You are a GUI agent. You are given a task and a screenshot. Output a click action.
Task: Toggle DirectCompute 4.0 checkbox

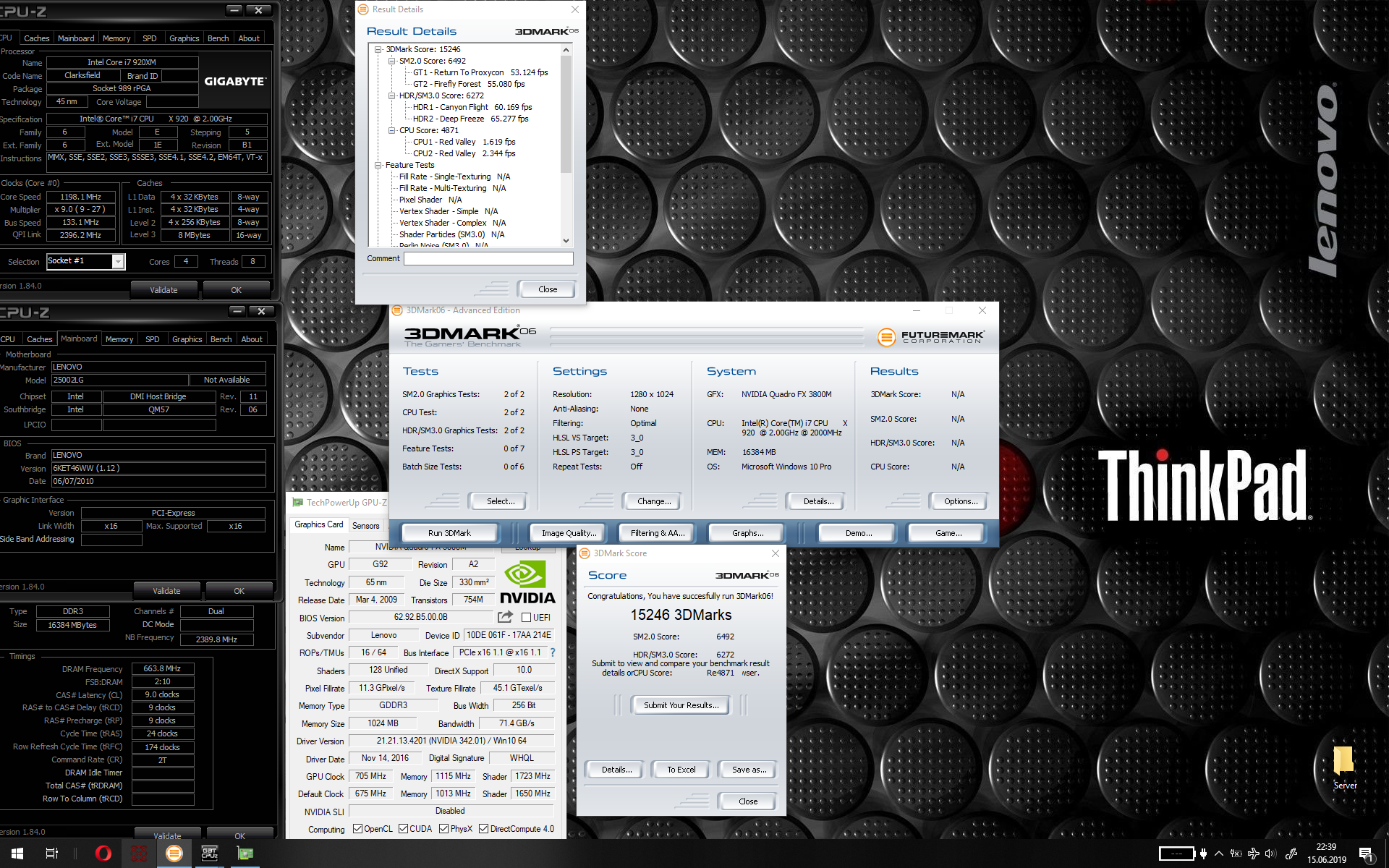(483, 829)
